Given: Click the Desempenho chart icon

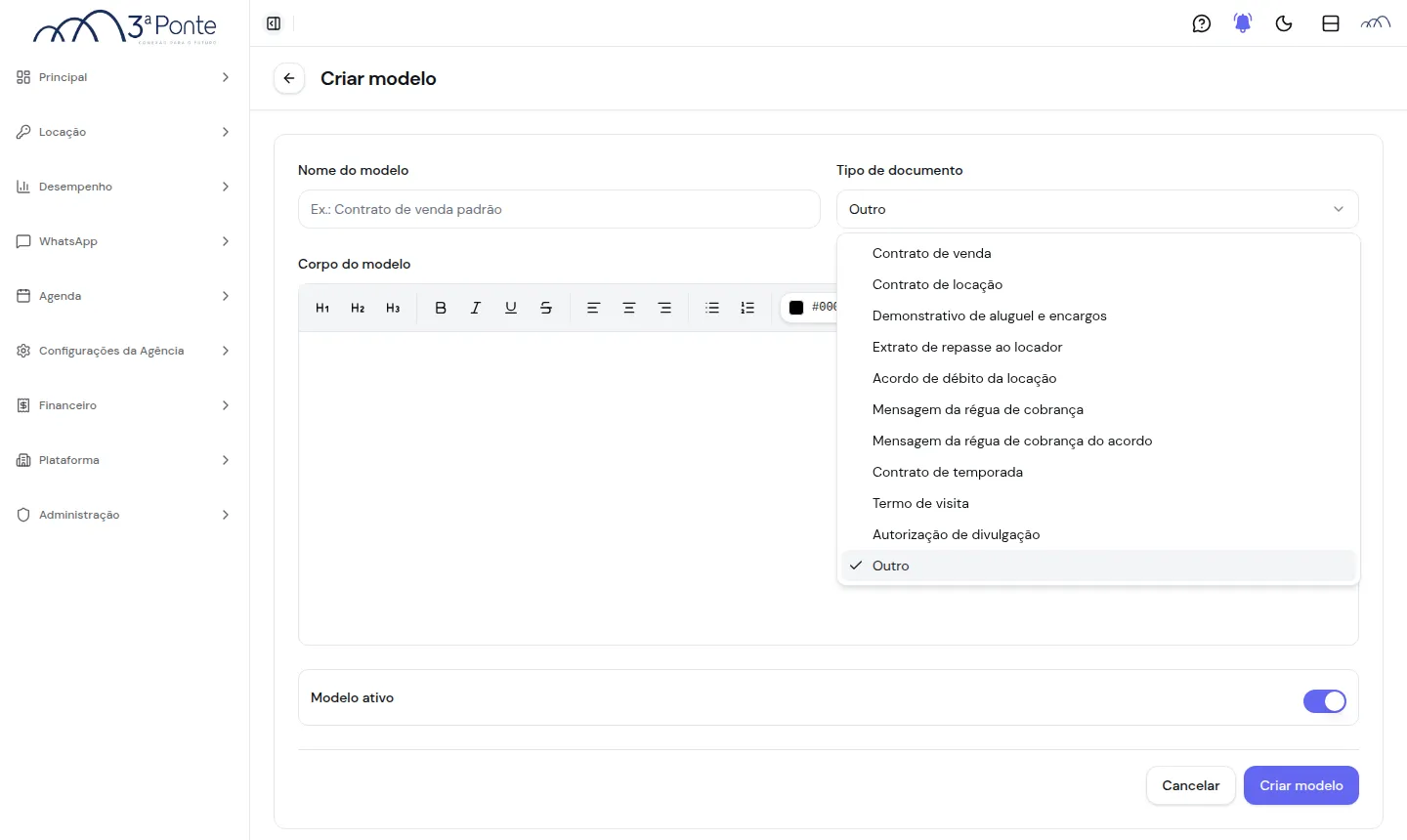Looking at the screenshot, I should click(23, 187).
